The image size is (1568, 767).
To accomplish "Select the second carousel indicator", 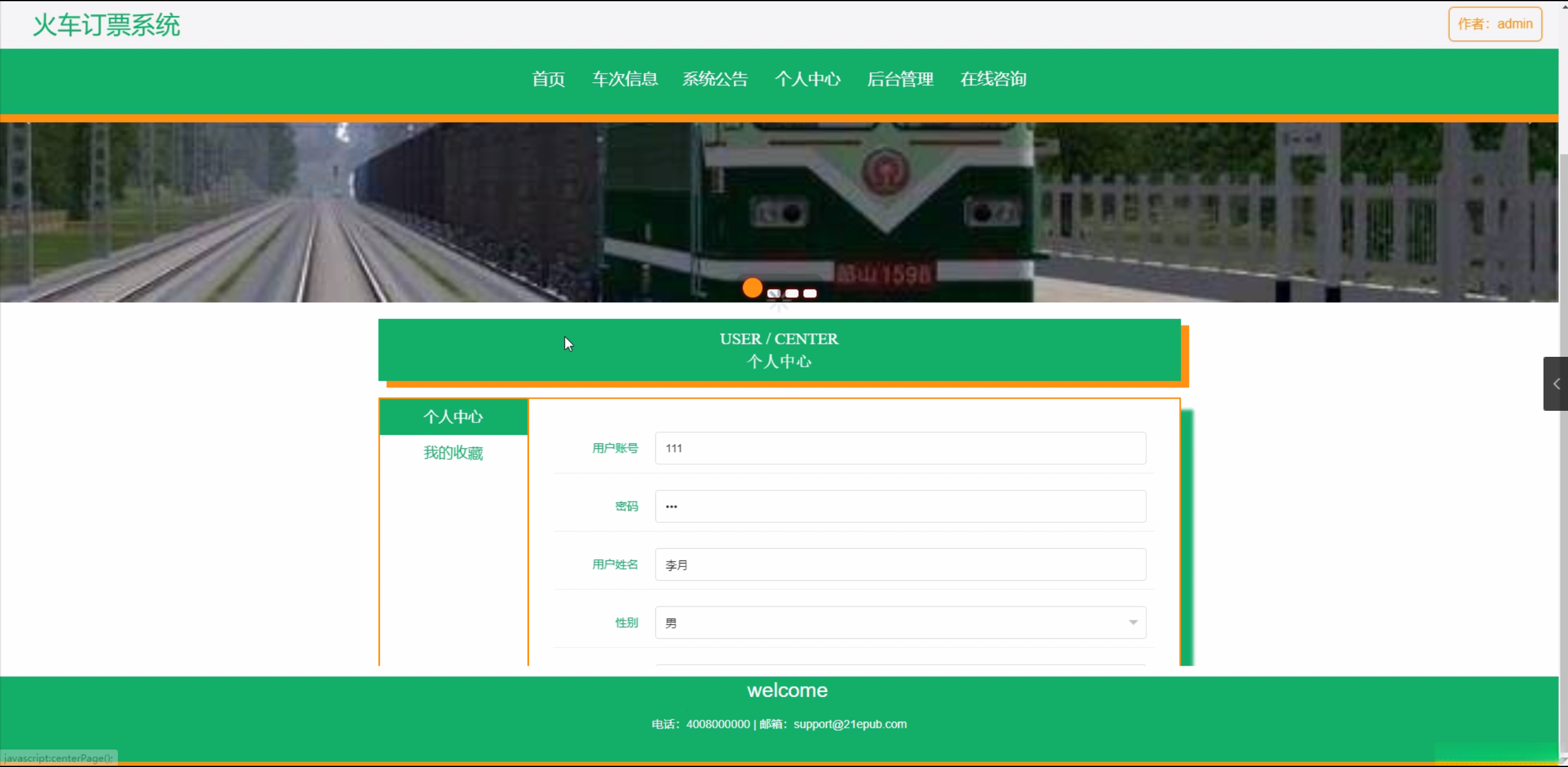I will point(774,294).
